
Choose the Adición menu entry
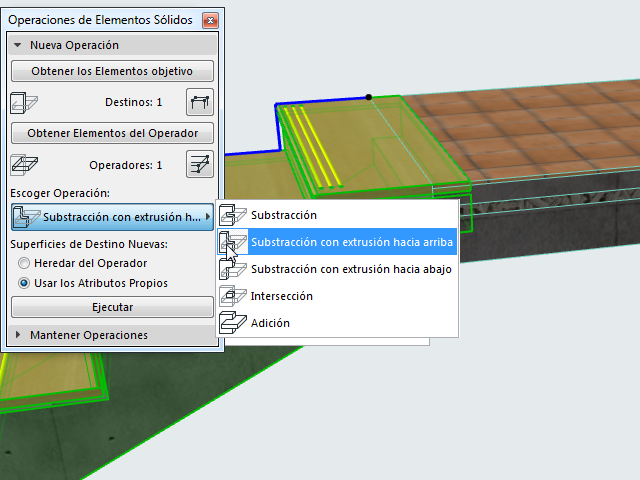(x=338, y=323)
